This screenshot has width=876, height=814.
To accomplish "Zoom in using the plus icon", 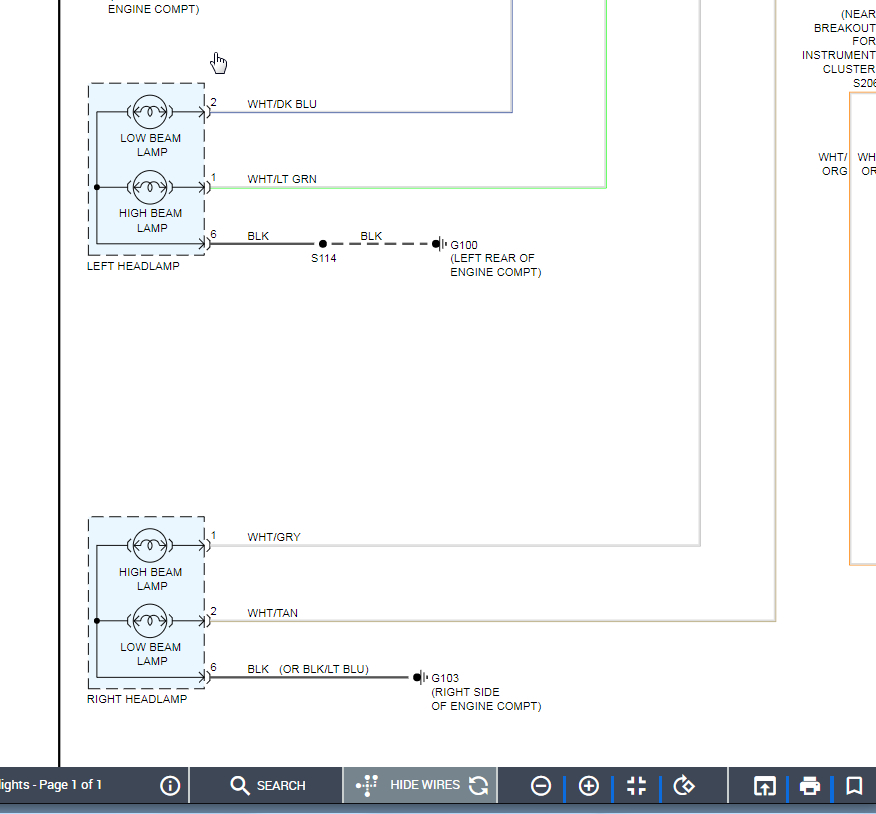I will tap(589, 786).
